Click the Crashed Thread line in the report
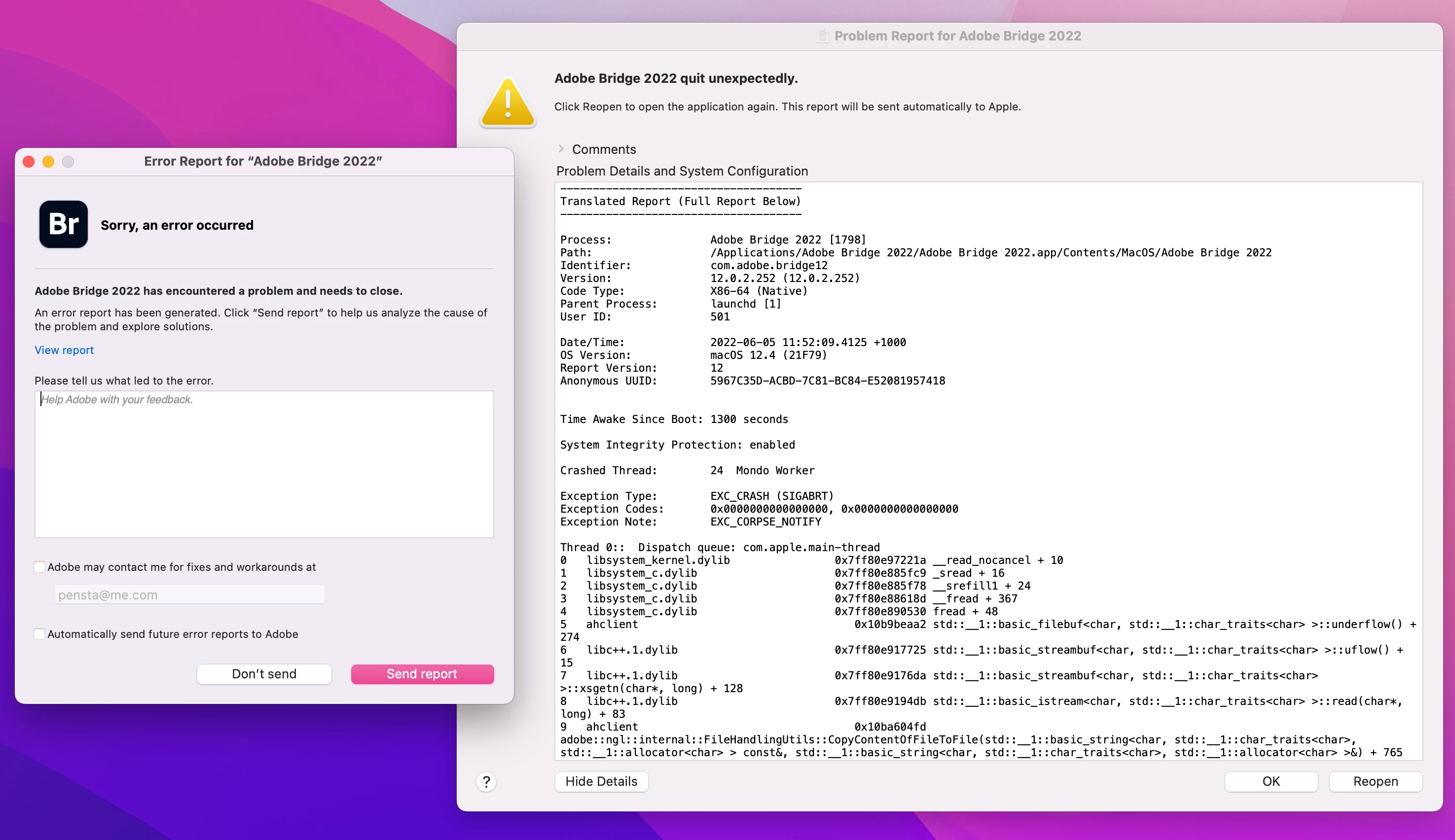 [687, 470]
